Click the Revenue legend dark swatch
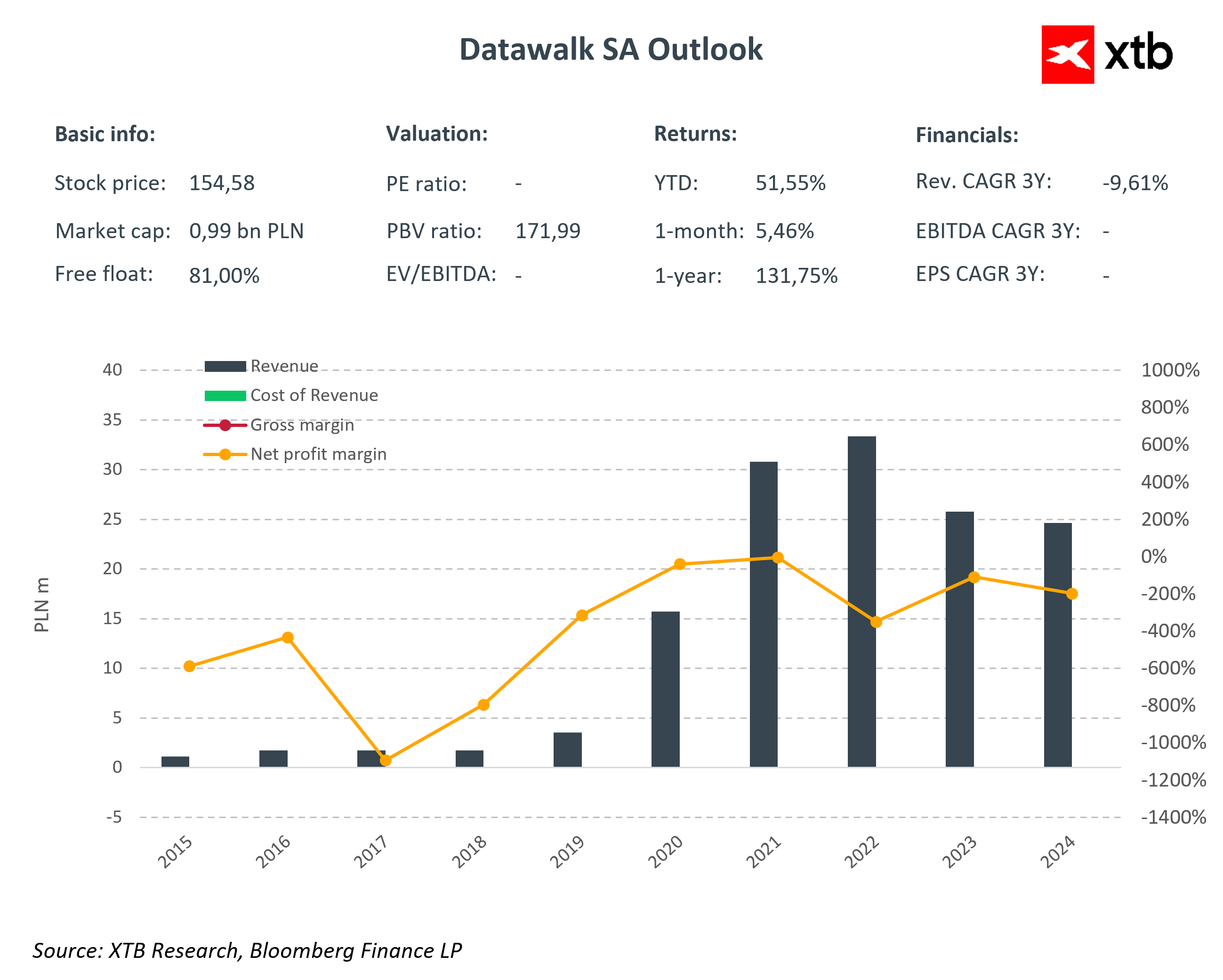The image size is (1223, 980). pos(225,366)
